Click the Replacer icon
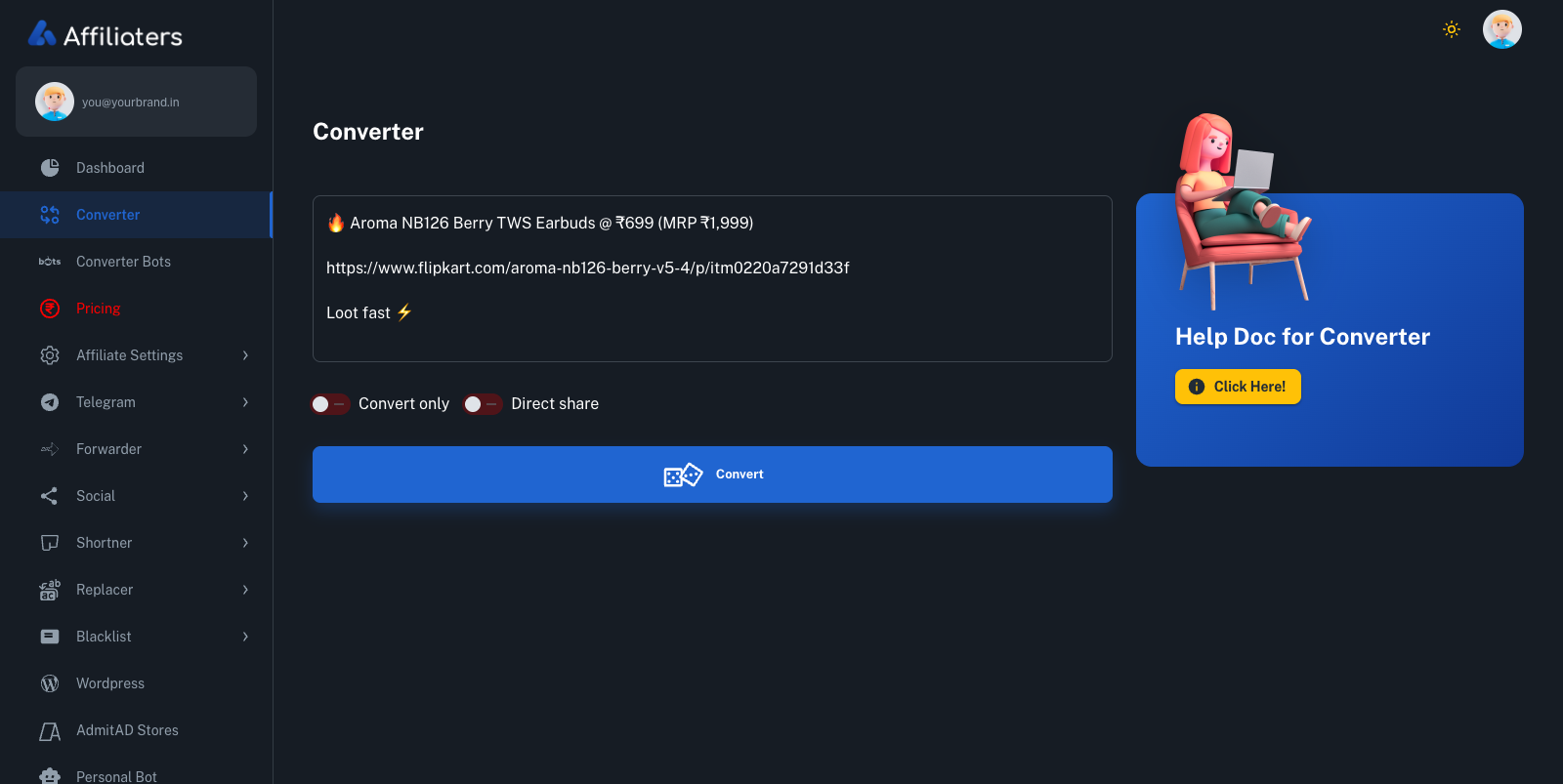The height and width of the screenshot is (784, 1563). [50, 590]
